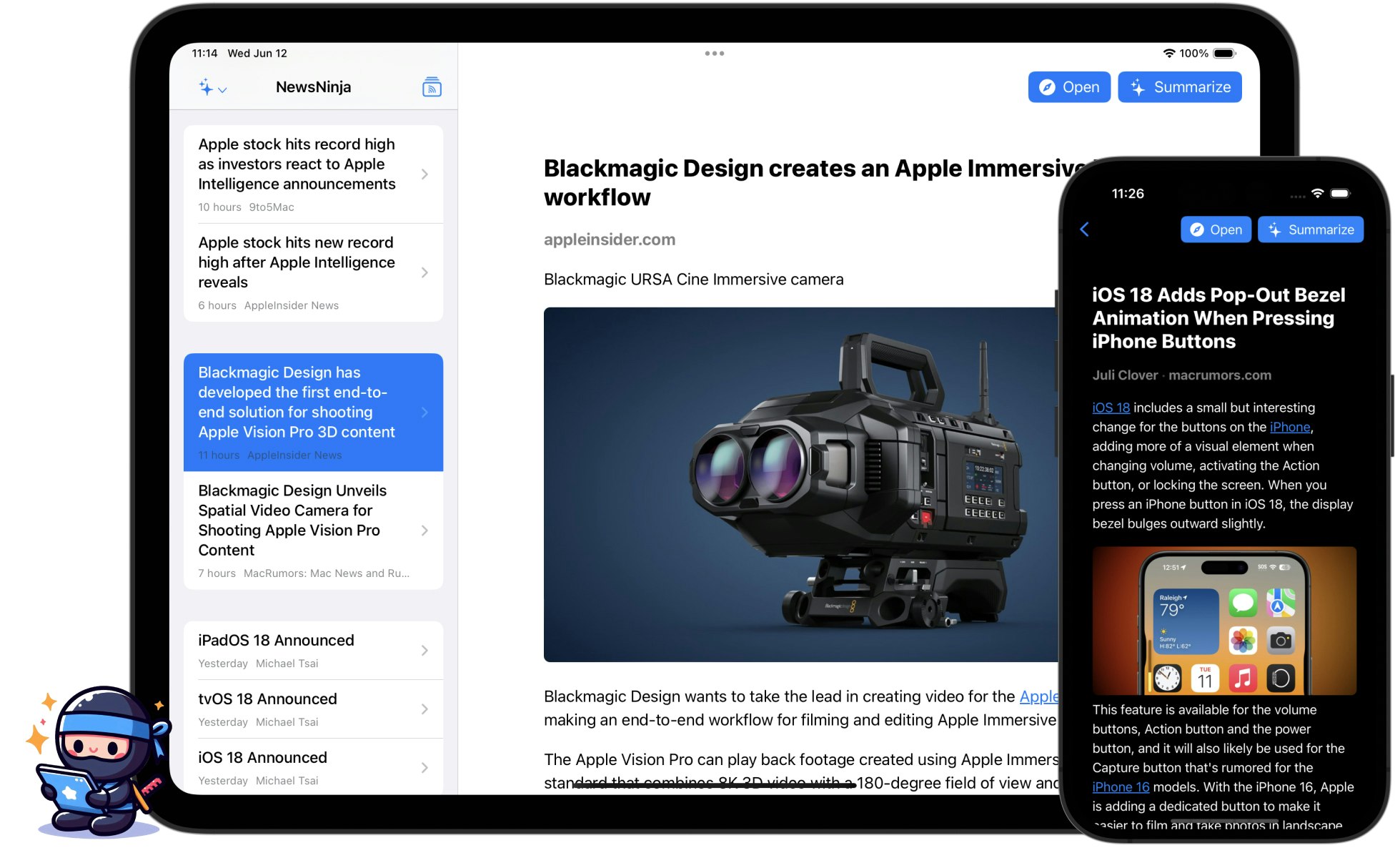Open chevron for Apple stock new record article

(425, 272)
